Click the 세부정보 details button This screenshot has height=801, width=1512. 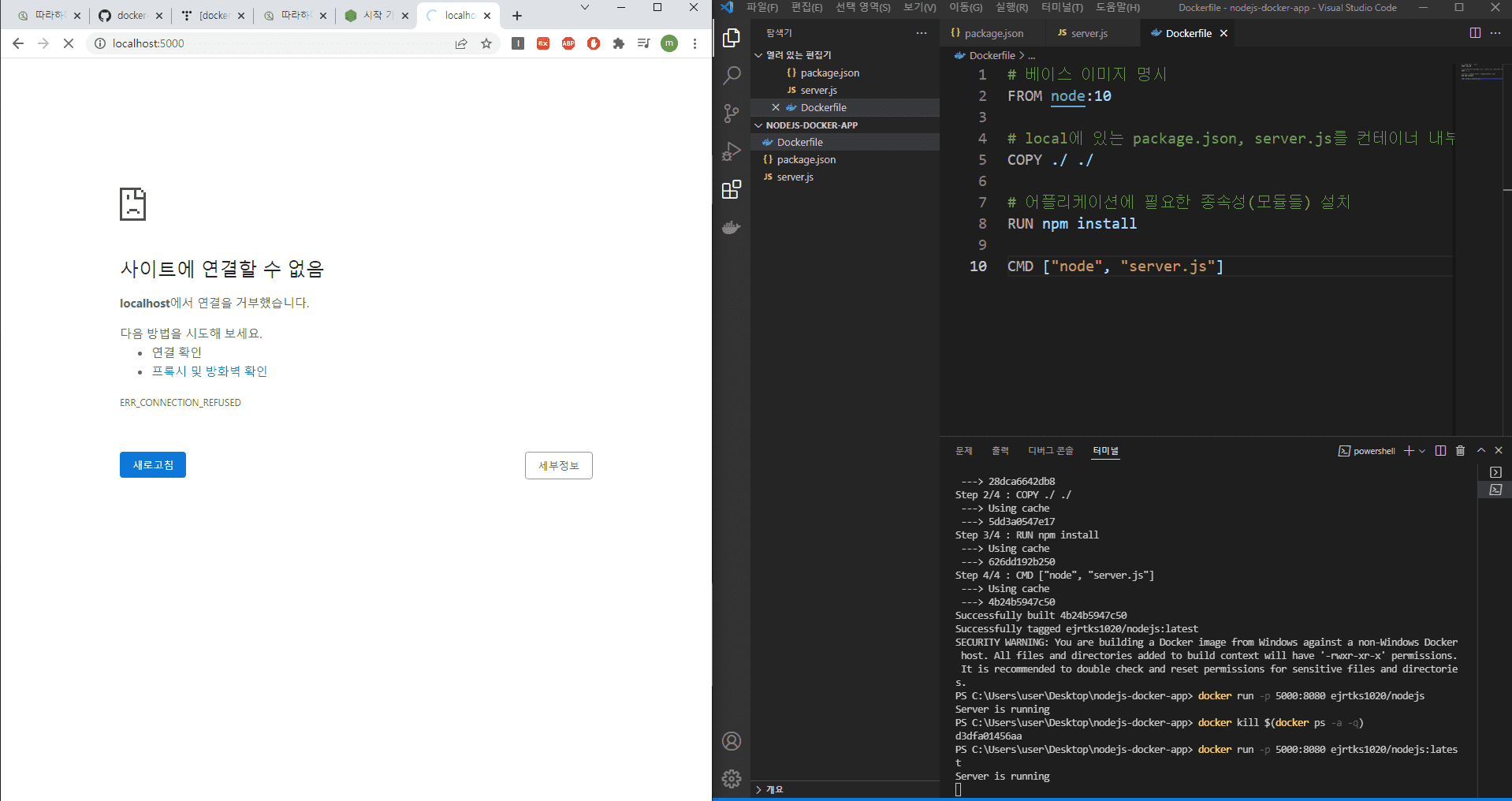(558, 466)
